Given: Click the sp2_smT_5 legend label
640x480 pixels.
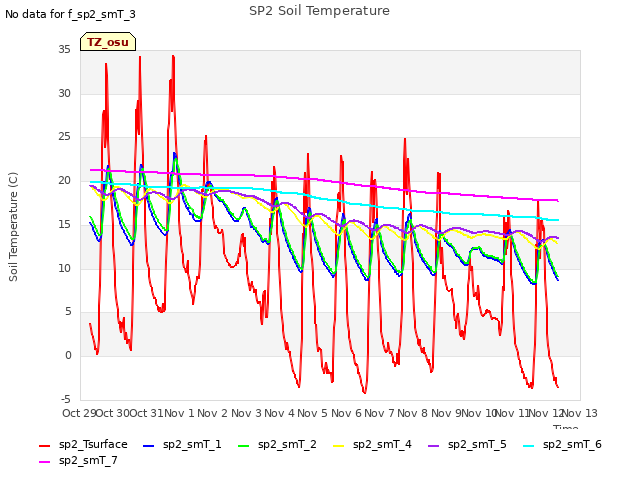Looking at the screenshot, I should coord(477,444).
